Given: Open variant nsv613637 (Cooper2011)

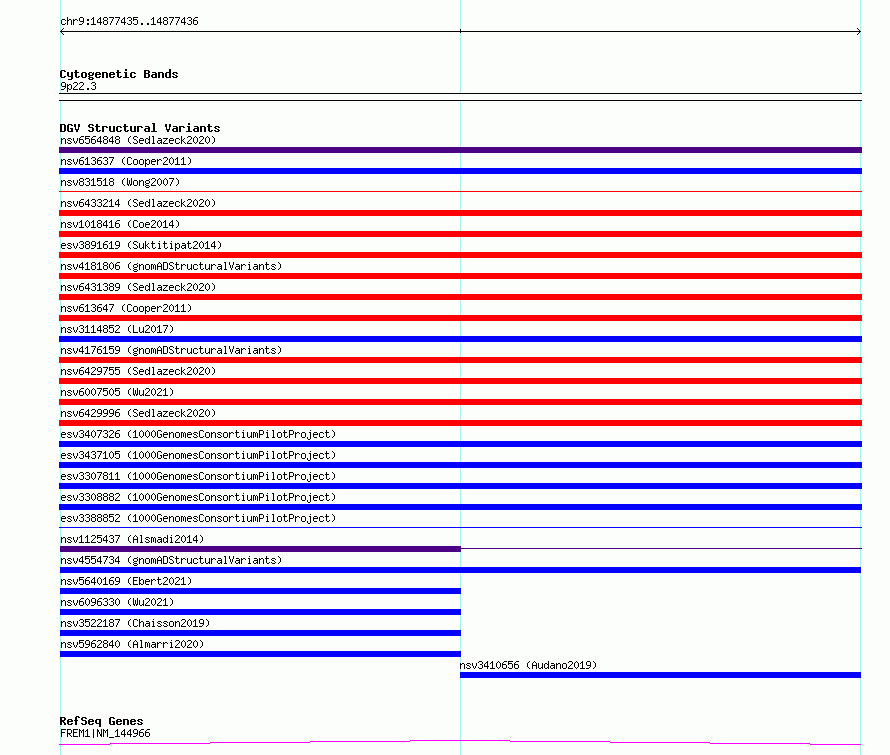Looking at the screenshot, I should [x=126, y=161].
